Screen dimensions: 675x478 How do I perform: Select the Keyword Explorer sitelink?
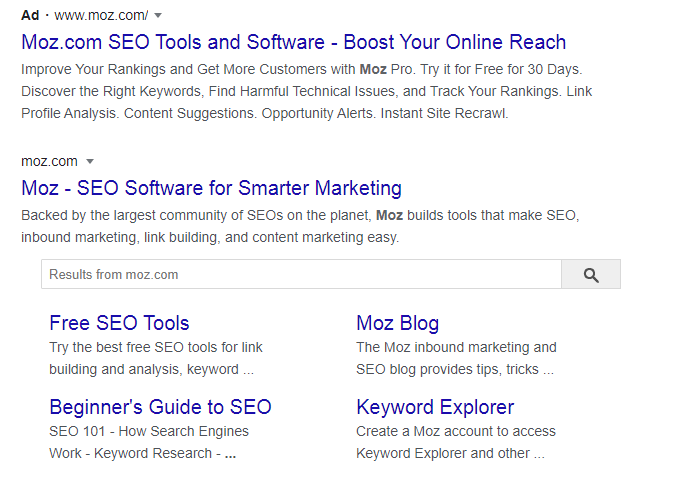click(435, 407)
